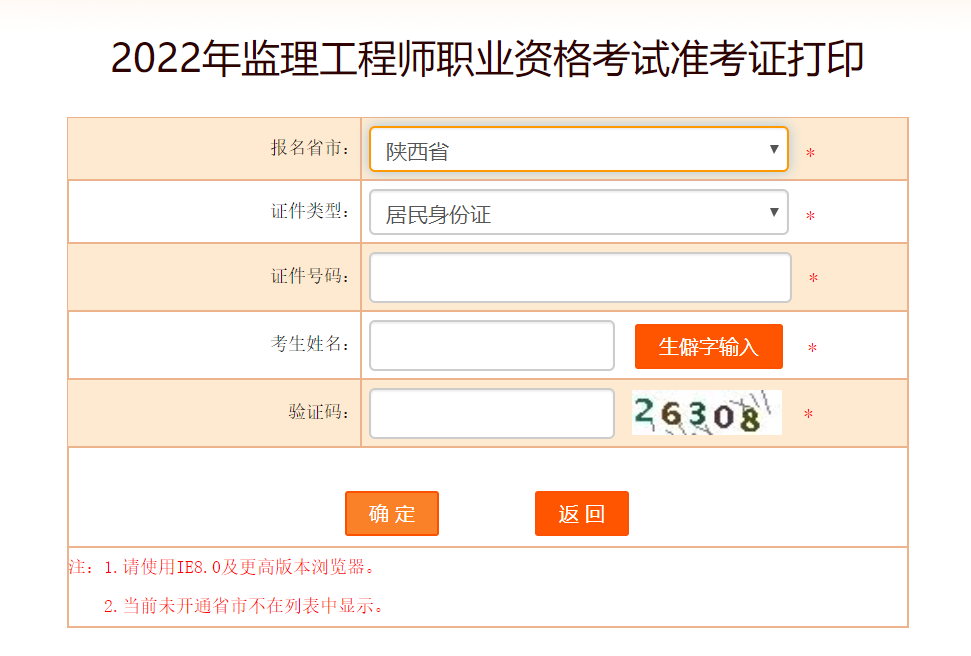The height and width of the screenshot is (656, 971).
Task: Select 居民身份证 from the certificate type selector
Action: [578, 212]
